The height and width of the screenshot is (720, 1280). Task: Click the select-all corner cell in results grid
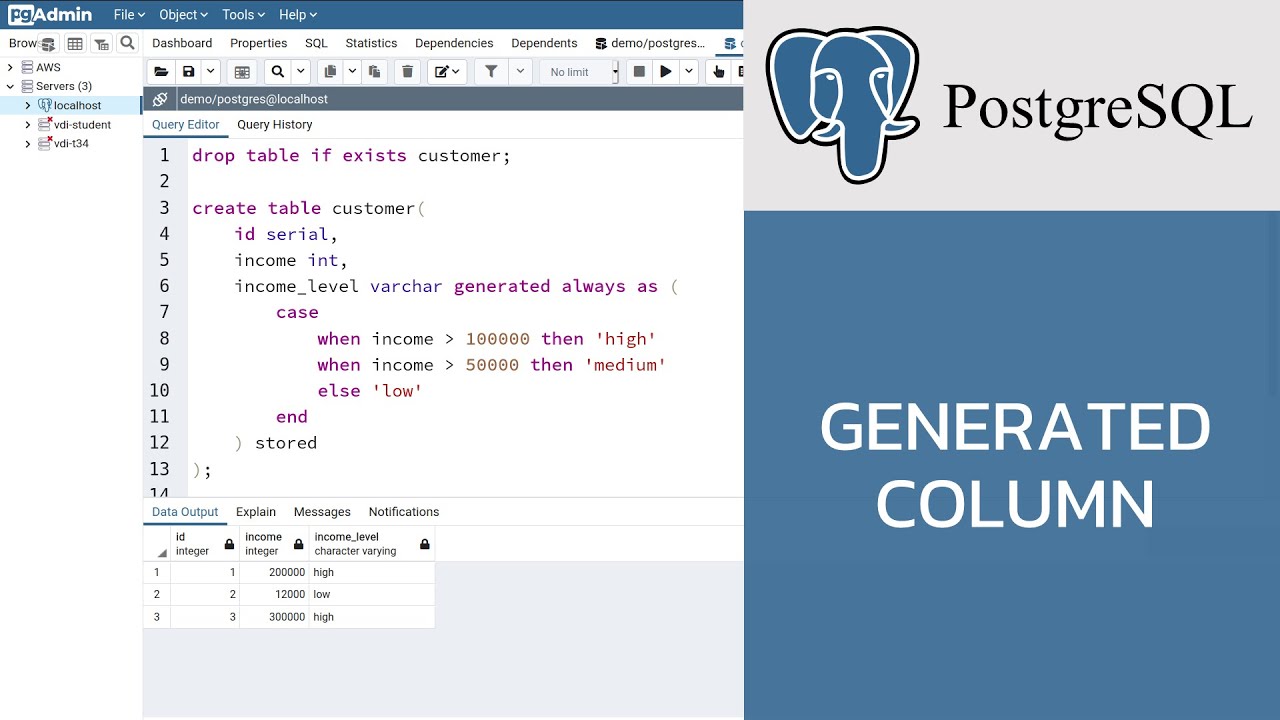click(157, 544)
